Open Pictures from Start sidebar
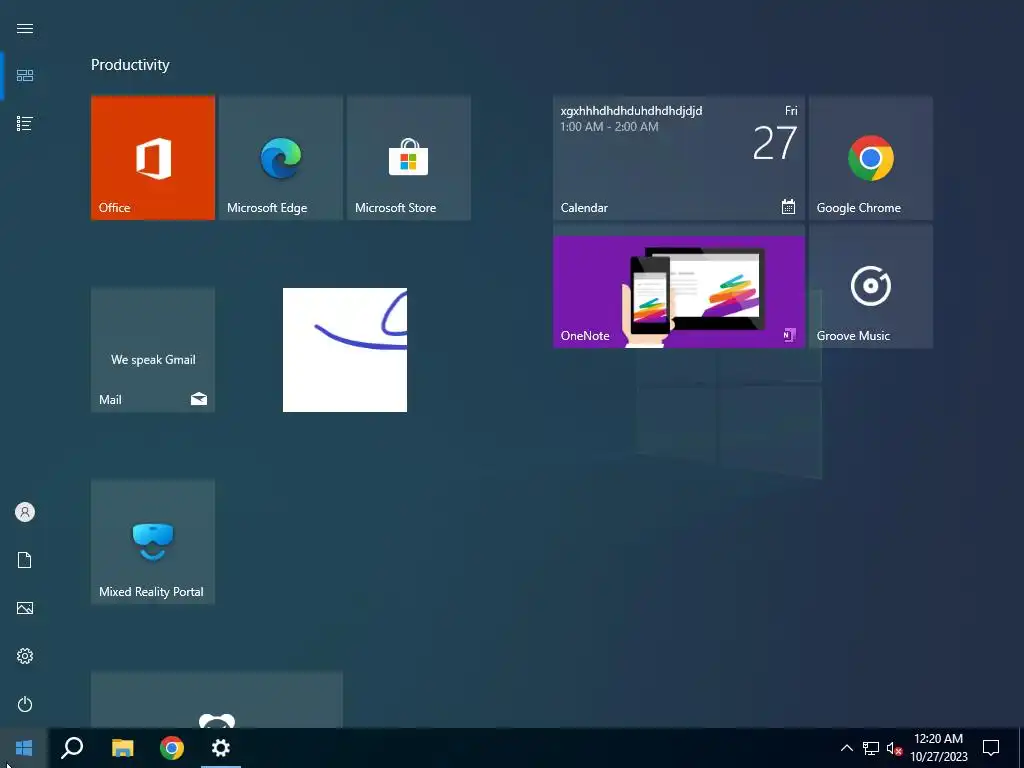This screenshot has width=1024, height=768. click(25, 608)
